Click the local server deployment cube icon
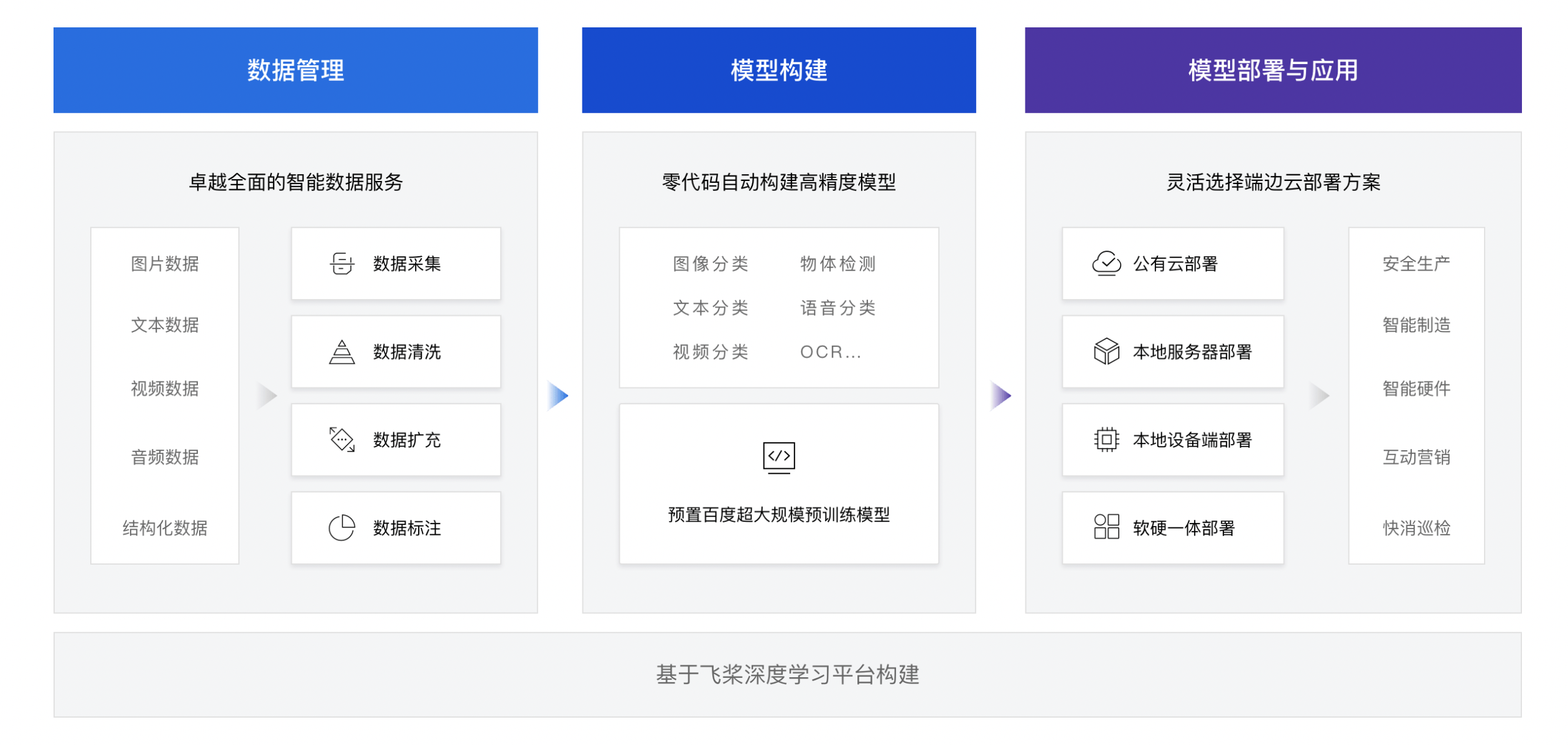The width and height of the screenshot is (1568, 745). click(x=1106, y=352)
